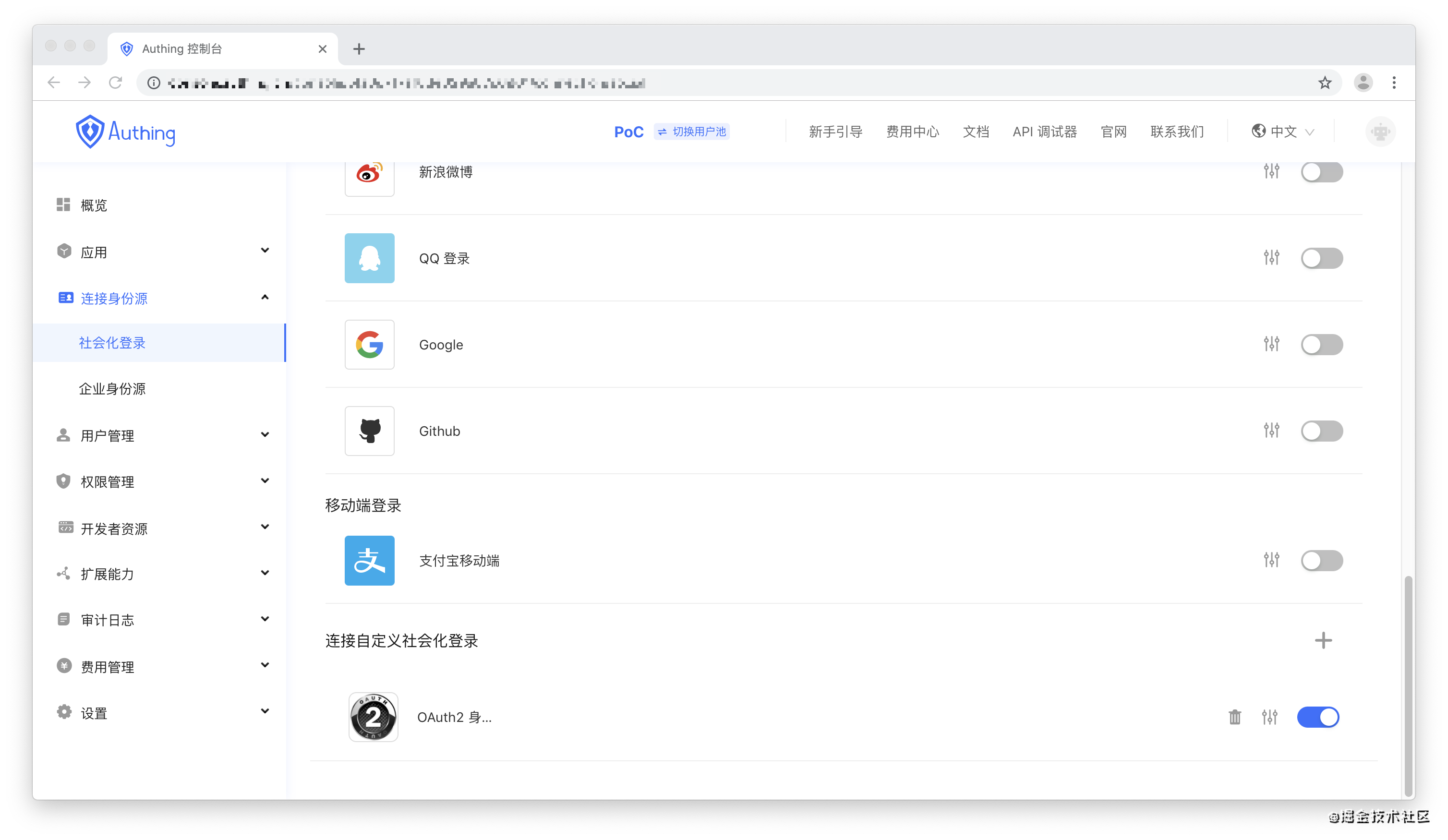
Task: Bookmark page with the star icon
Action: 1325,83
